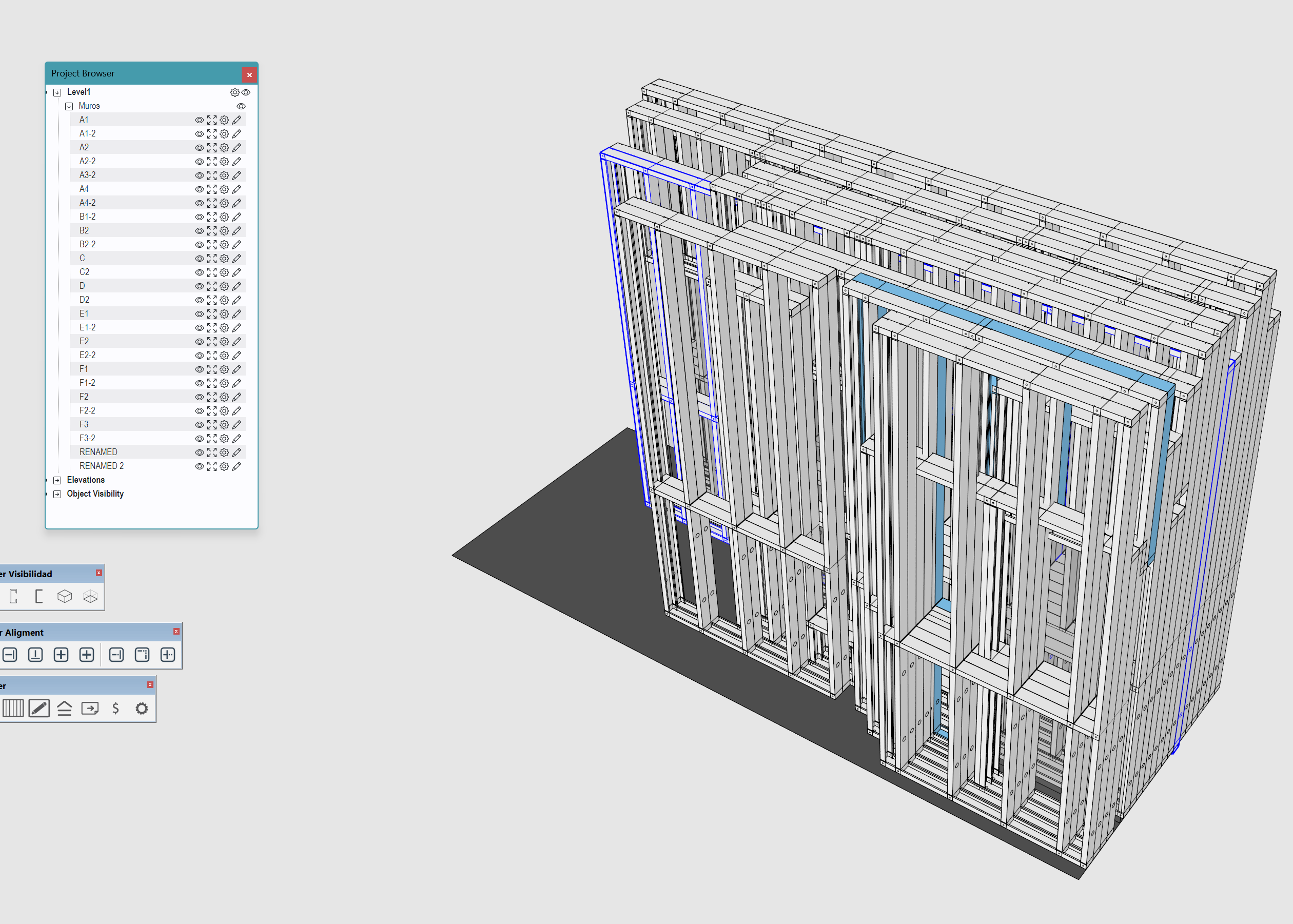Image resolution: width=1293 pixels, height=924 pixels.
Task: Expand the Object Visibility section
Action: [x=57, y=493]
